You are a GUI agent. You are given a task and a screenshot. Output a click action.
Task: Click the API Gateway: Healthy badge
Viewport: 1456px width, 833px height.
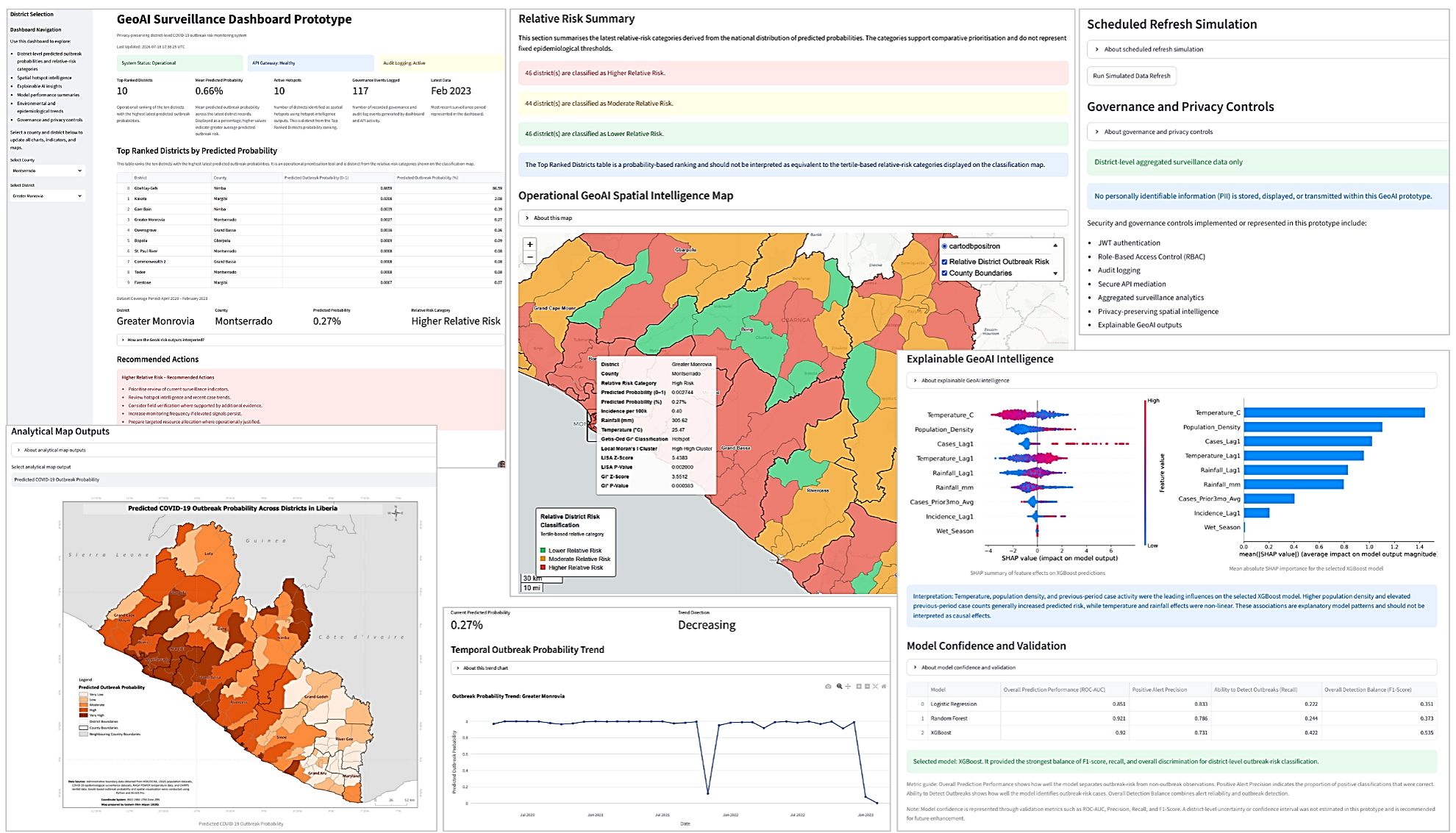tap(310, 63)
